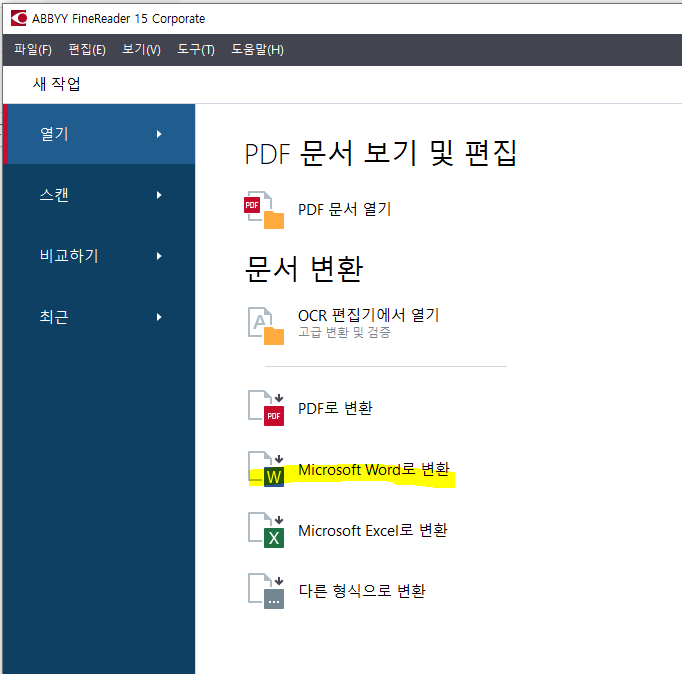
Task: Open the 보기(V) menu
Action: [141, 50]
